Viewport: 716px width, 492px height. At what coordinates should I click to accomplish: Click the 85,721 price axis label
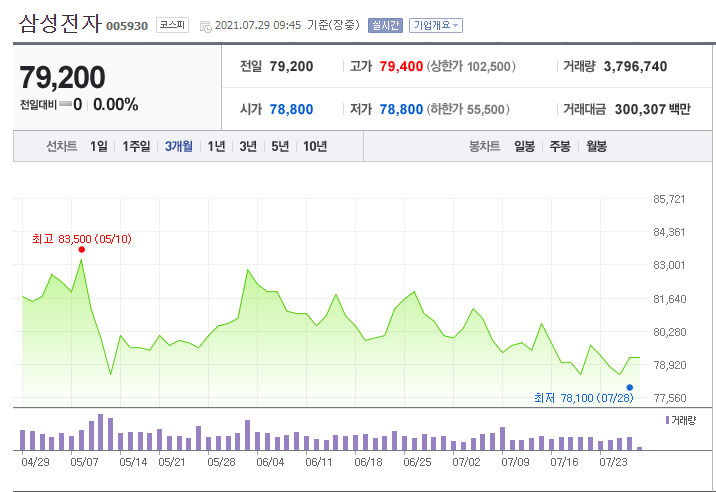(669, 199)
